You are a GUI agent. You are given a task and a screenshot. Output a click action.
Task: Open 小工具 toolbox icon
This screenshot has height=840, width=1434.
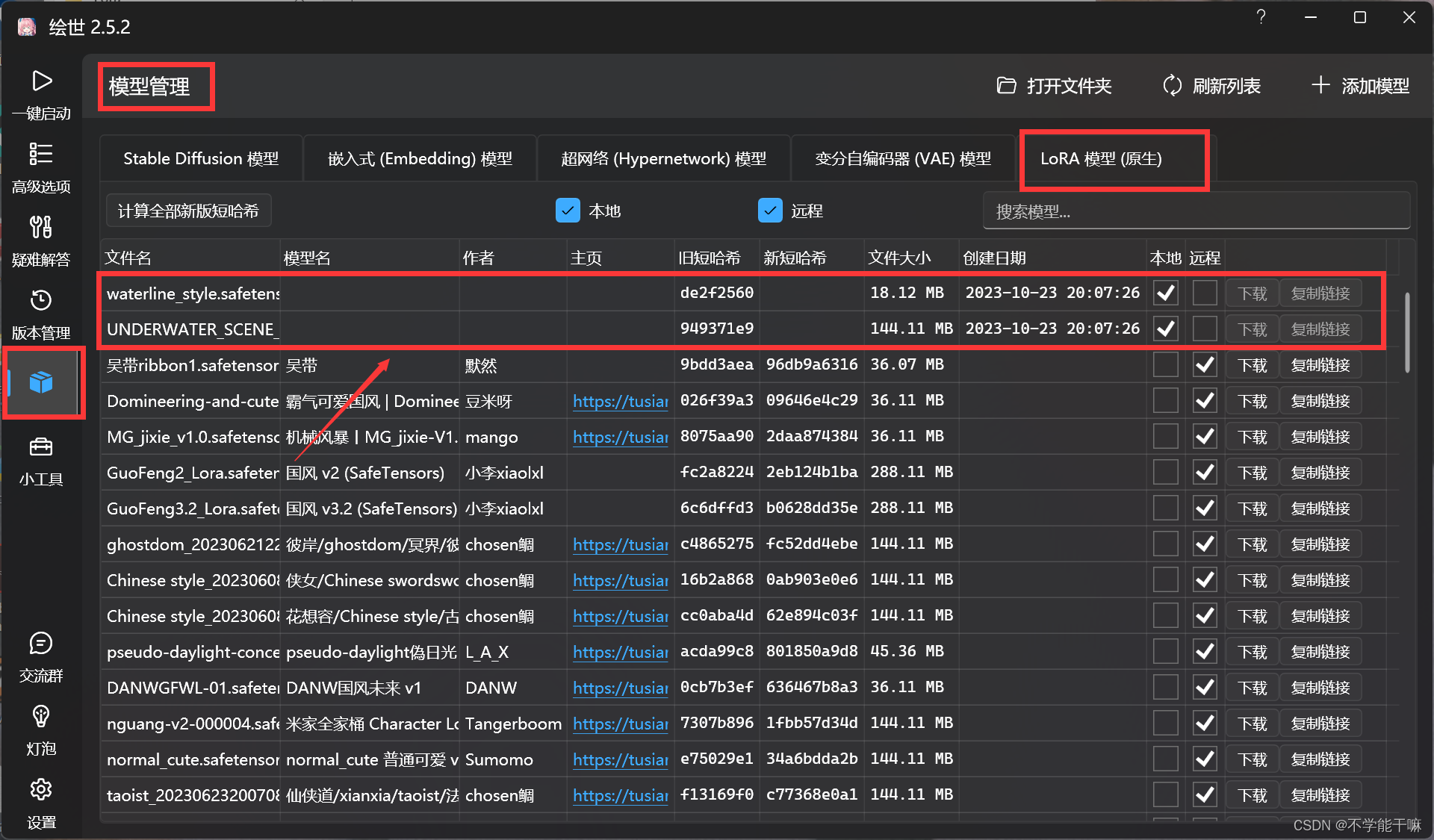point(40,447)
